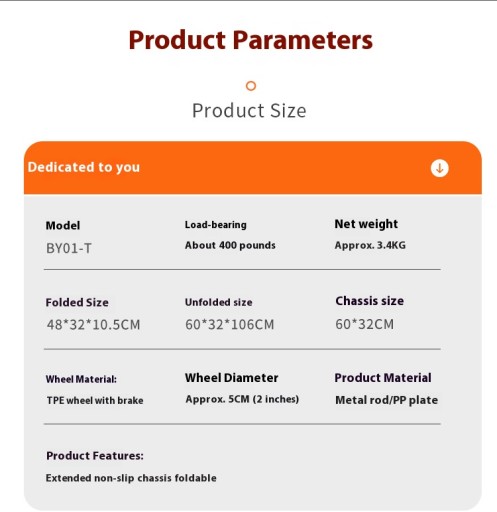Select Approx. 3.4KG value
The width and height of the screenshot is (497, 512).
(370, 245)
